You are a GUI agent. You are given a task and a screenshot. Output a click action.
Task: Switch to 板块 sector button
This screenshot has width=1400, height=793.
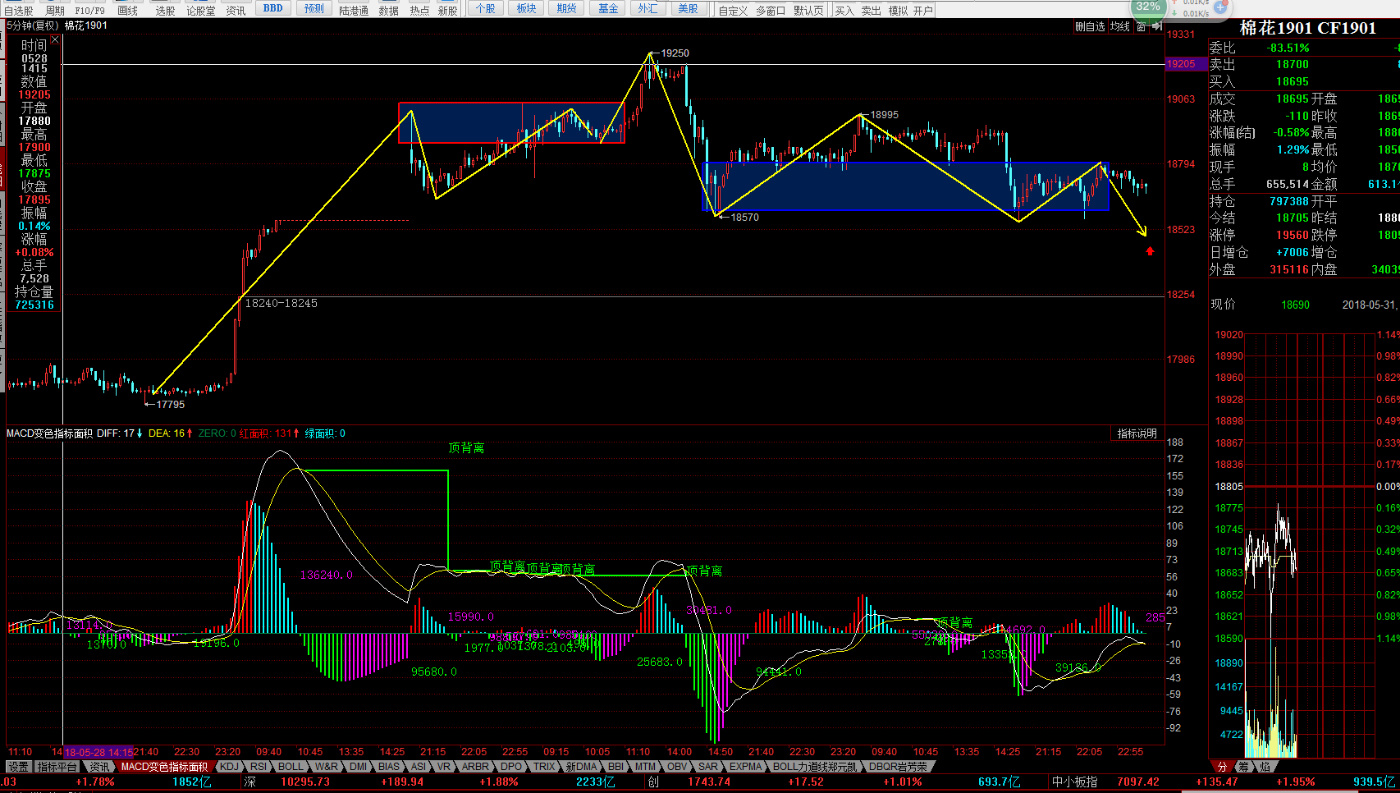(526, 9)
